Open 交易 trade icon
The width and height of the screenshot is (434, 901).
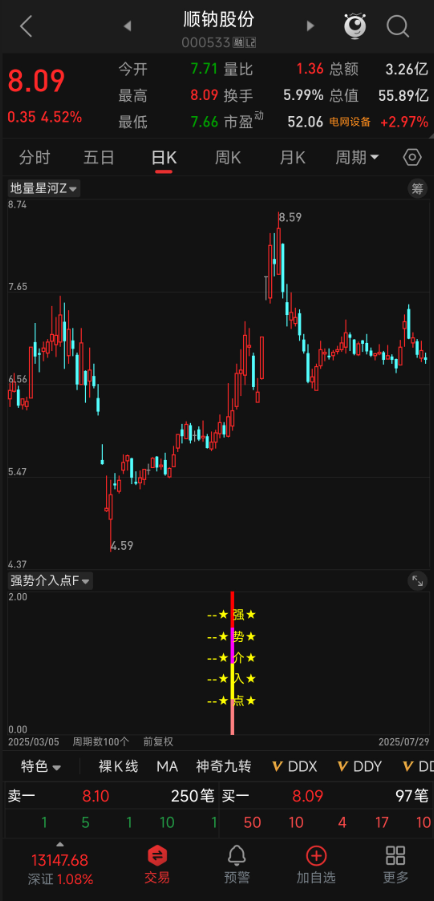point(157,866)
